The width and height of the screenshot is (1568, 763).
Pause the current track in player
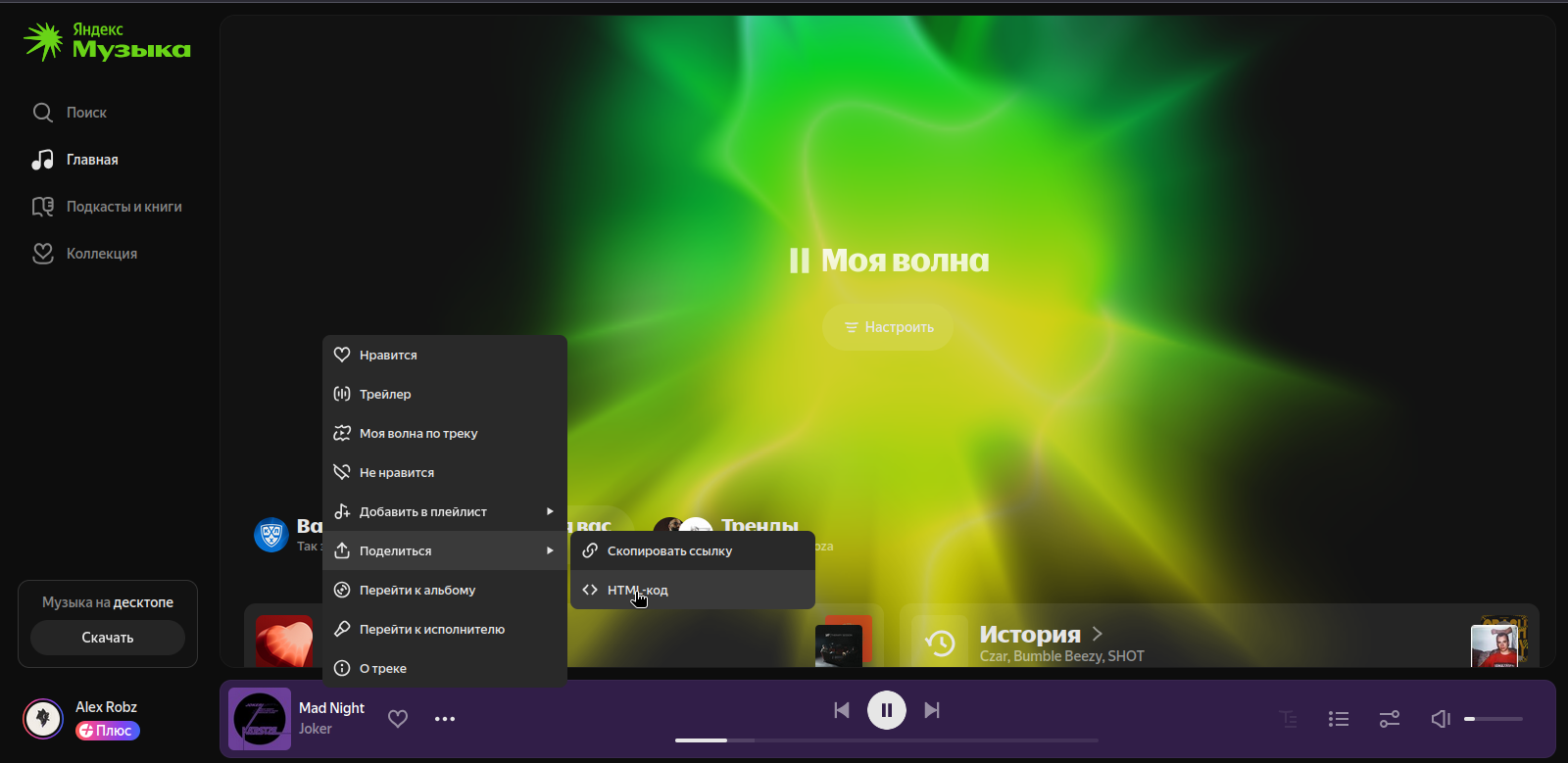(887, 710)
